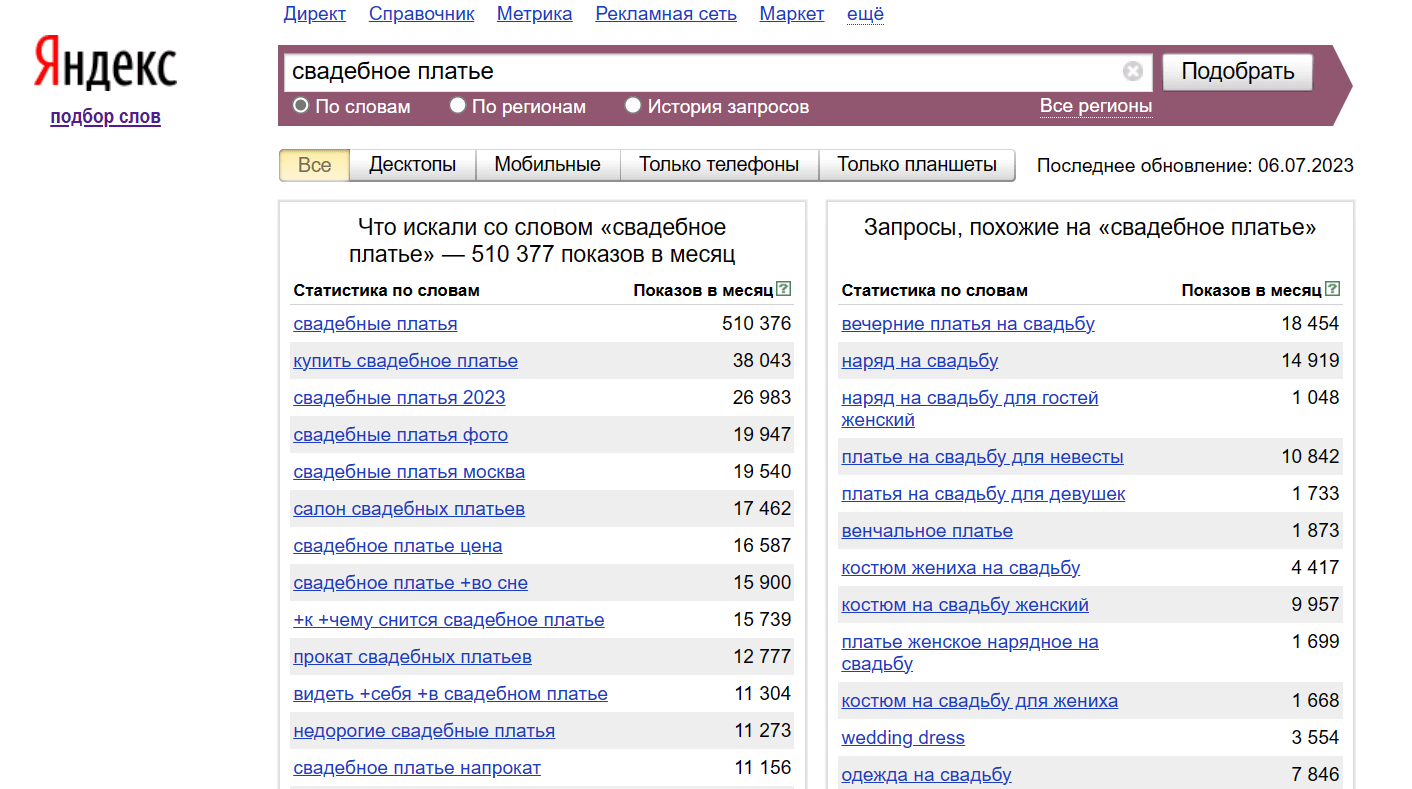Click the help icon beside right 'Показов в месяц'
This screenshot has height=789, width=1412.
(1332, 289)
